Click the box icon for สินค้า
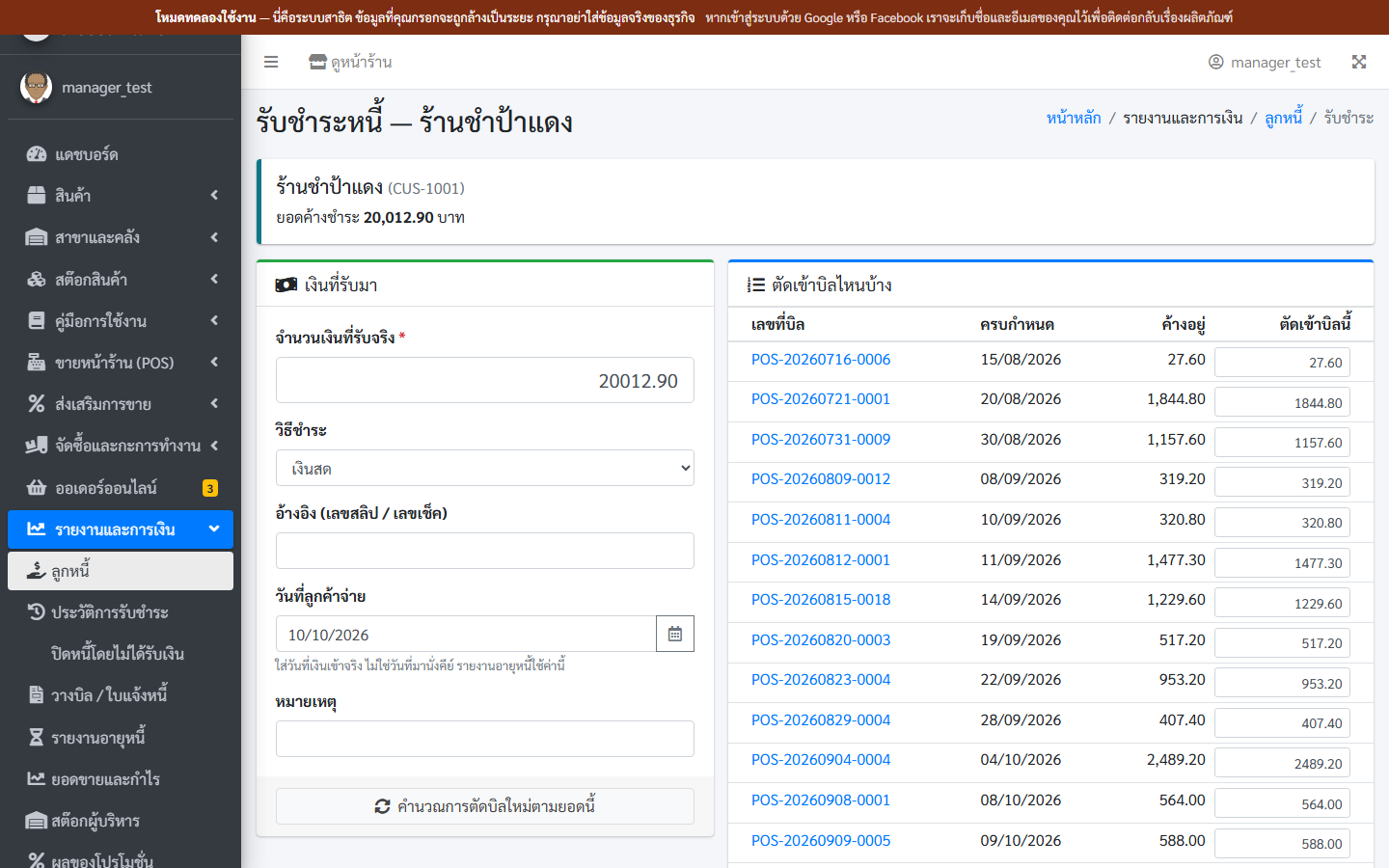The height and width of the screenshot is (868, 1389). click(37, 196)
